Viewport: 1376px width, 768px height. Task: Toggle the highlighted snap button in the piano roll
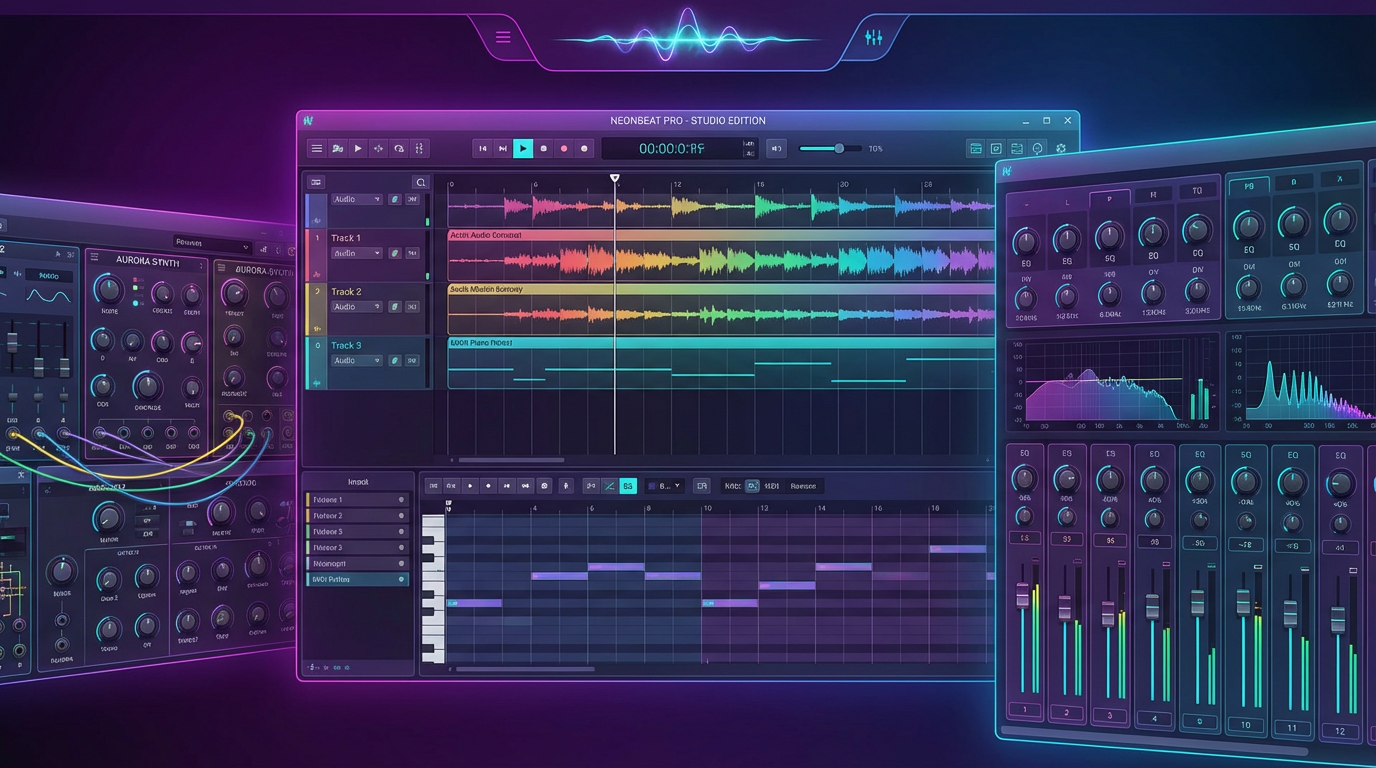click(627, 486)
